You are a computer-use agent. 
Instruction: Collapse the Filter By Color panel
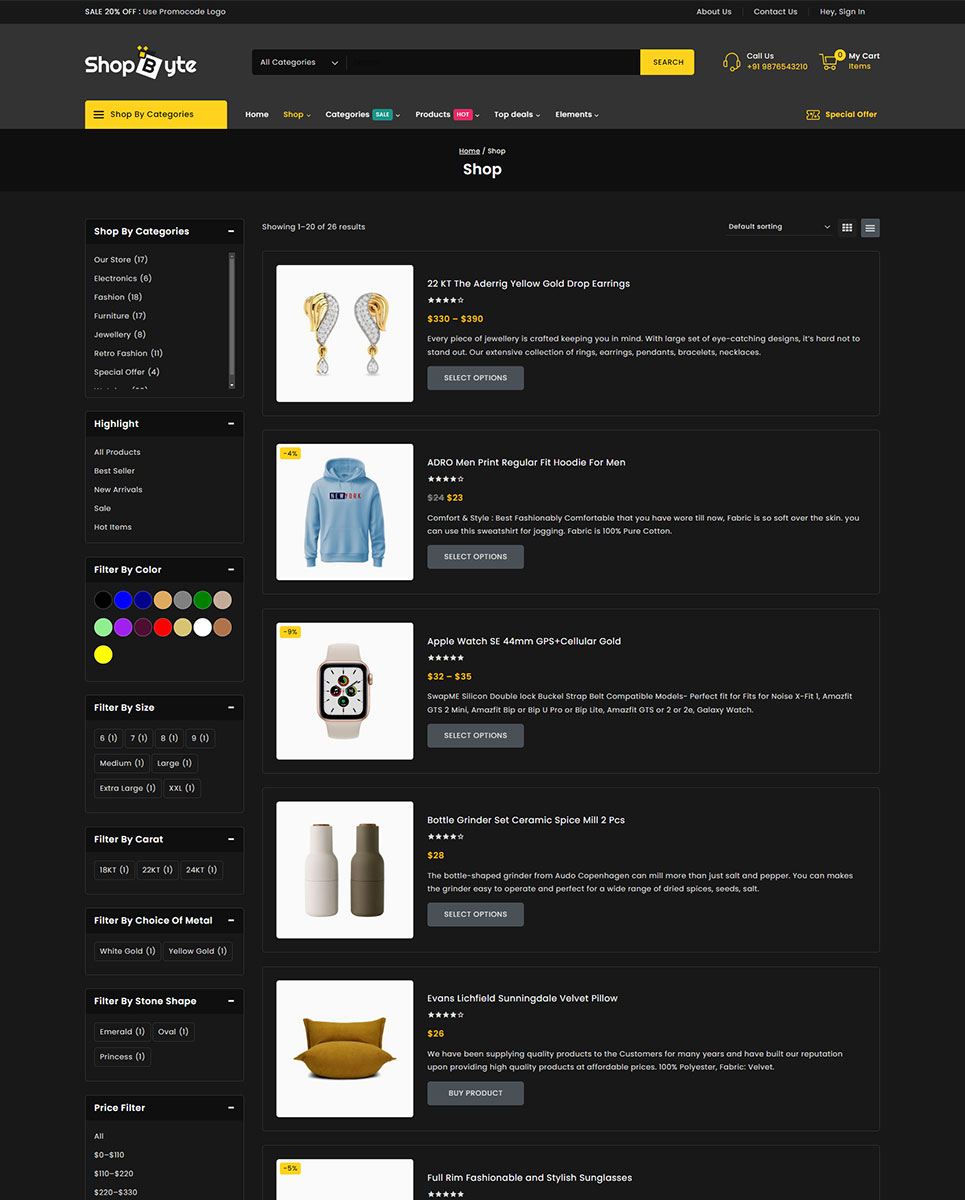coord(231,570)
